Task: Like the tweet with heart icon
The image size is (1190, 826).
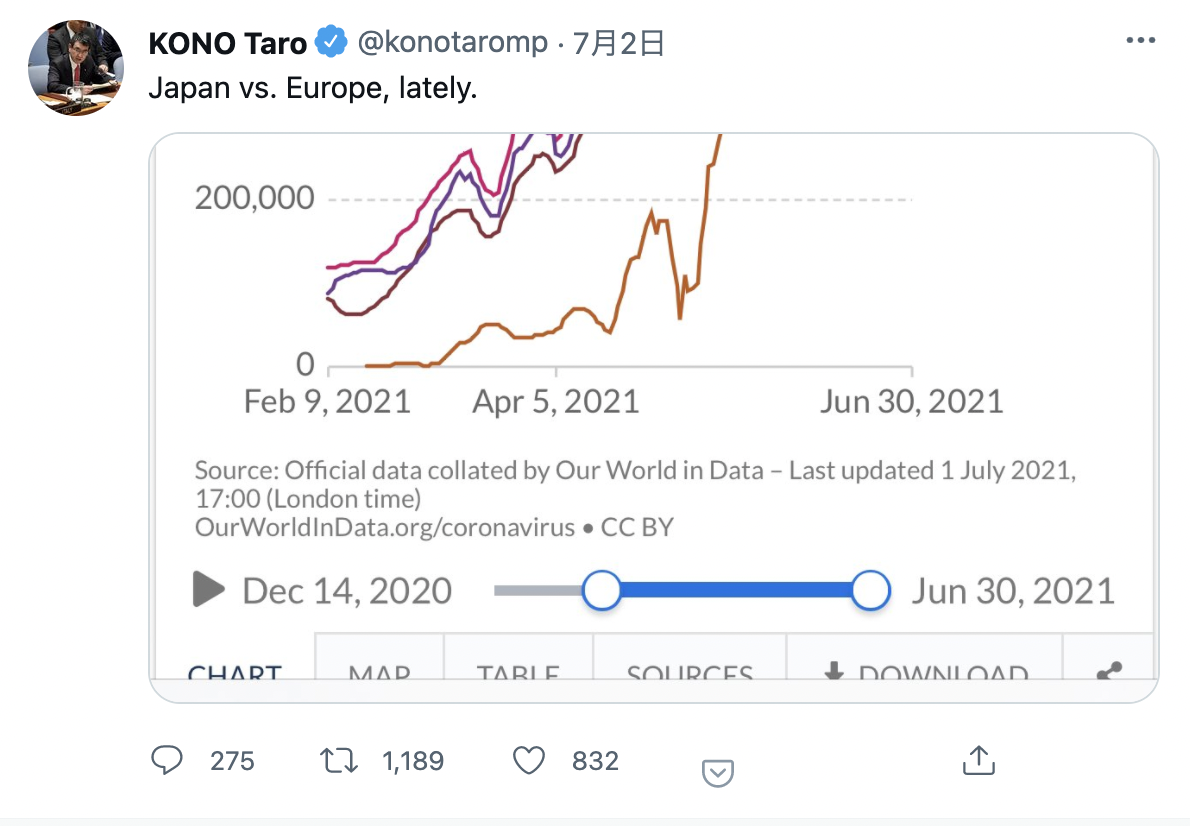Action: coord(529,760)
